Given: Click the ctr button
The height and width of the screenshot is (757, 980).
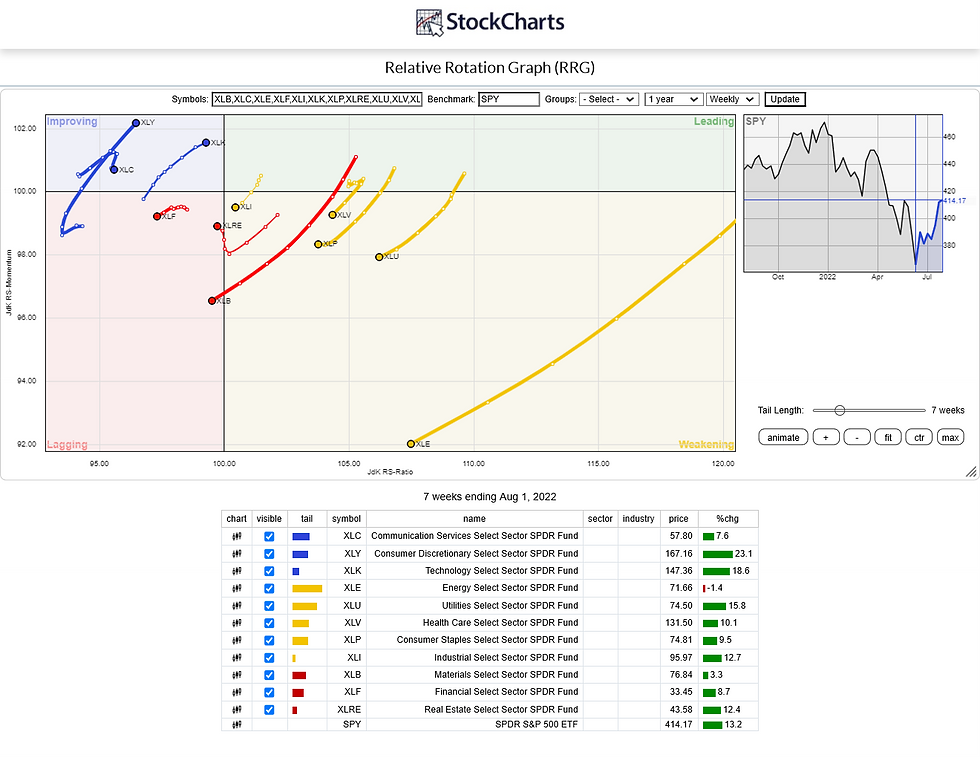Looking at the screenshot, I should pyautogui.click(x=919, y=438).
